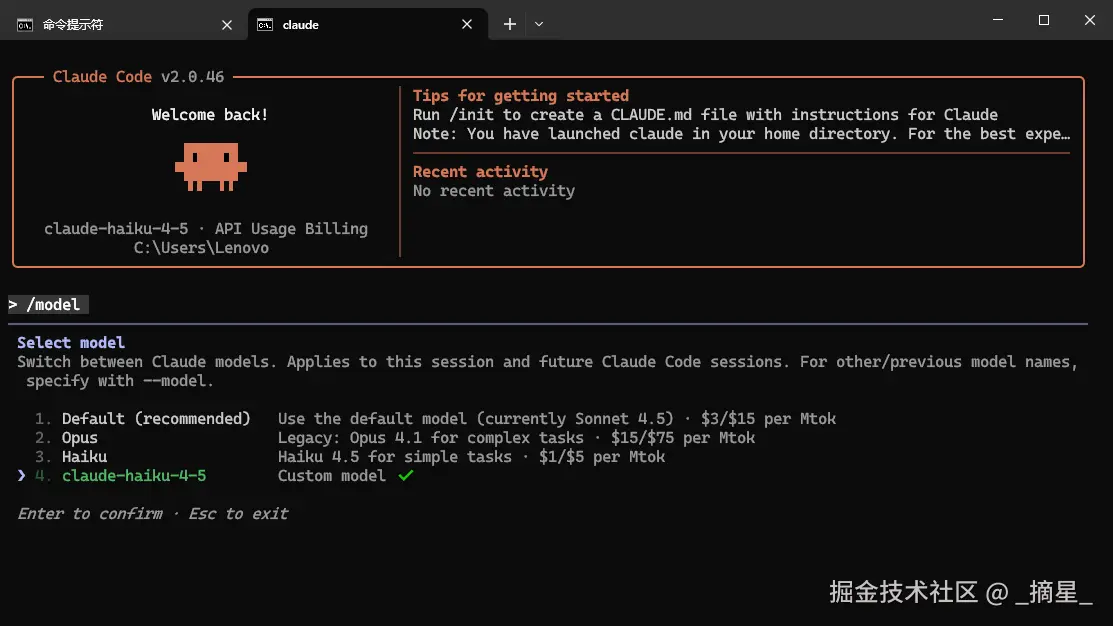The image size is (1113, 626).
Task: Click the Tips for getting started heading
Action: 521,96
